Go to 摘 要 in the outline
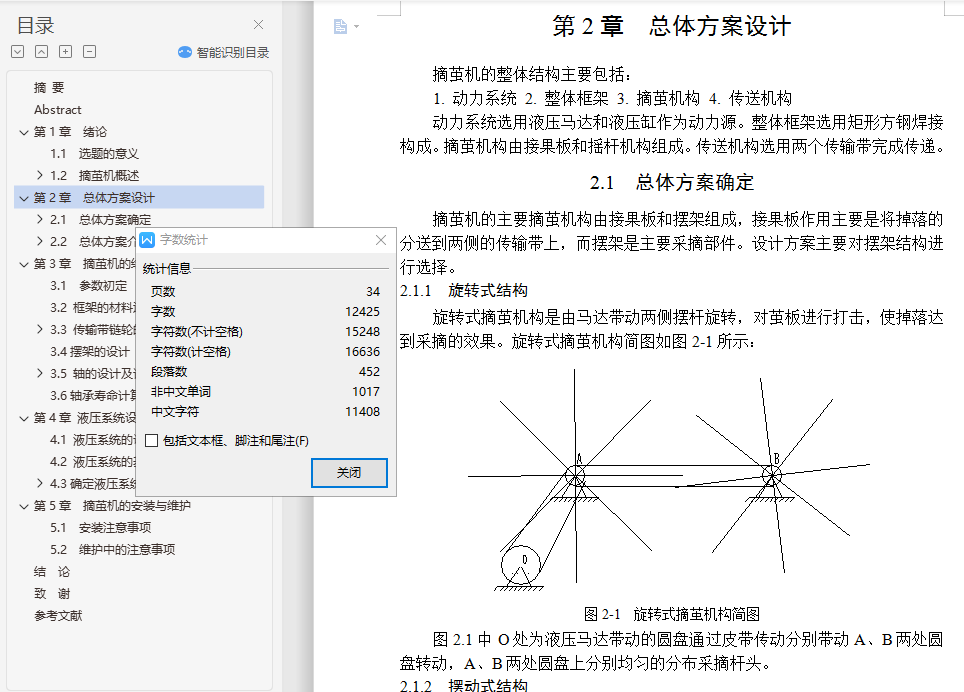The image size is (964, 692). pos(49,87)
